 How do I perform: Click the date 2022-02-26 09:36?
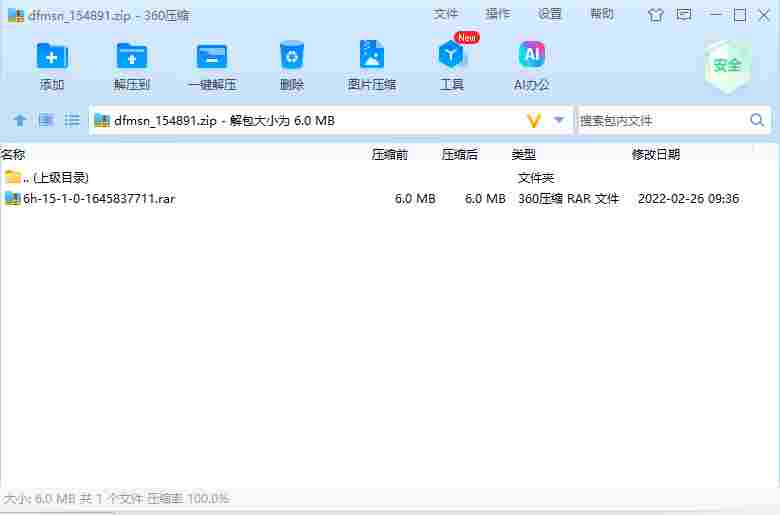tap(688, 199)
